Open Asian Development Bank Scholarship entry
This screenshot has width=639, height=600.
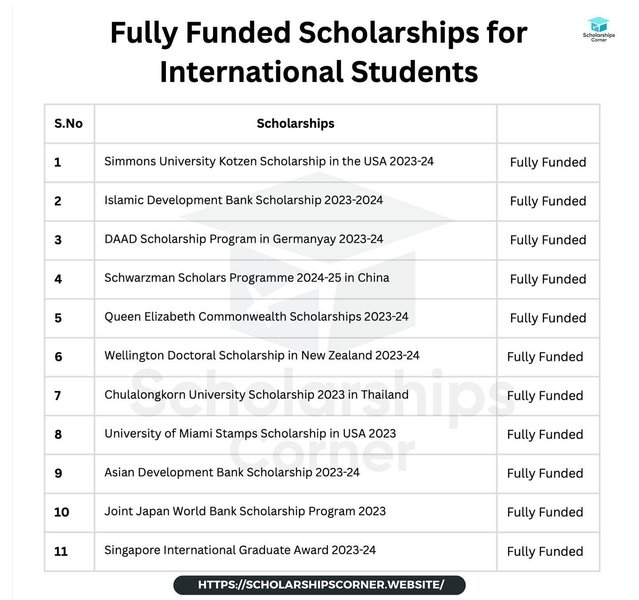232,472
